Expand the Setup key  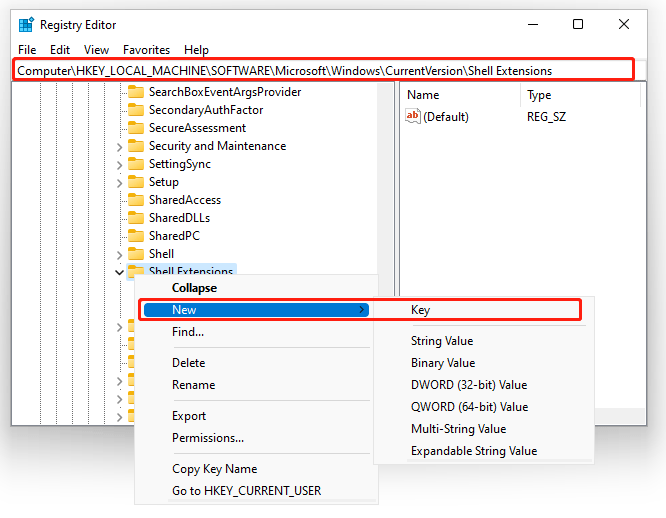coord(119,183)
